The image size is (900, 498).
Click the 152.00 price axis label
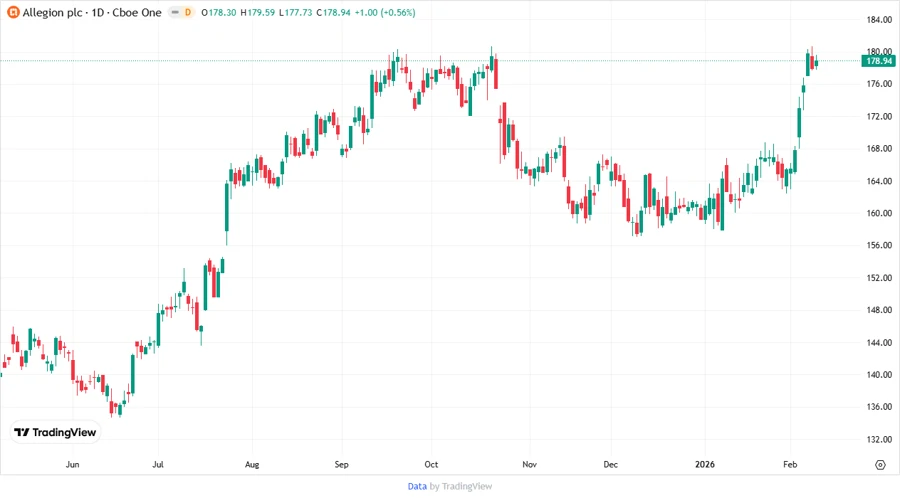[x=879, y=278]
